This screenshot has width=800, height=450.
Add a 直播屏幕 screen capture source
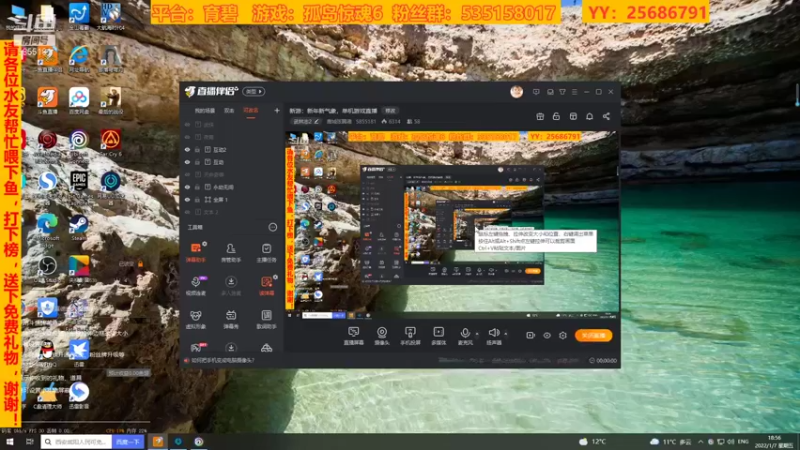(x=353, y=336)
